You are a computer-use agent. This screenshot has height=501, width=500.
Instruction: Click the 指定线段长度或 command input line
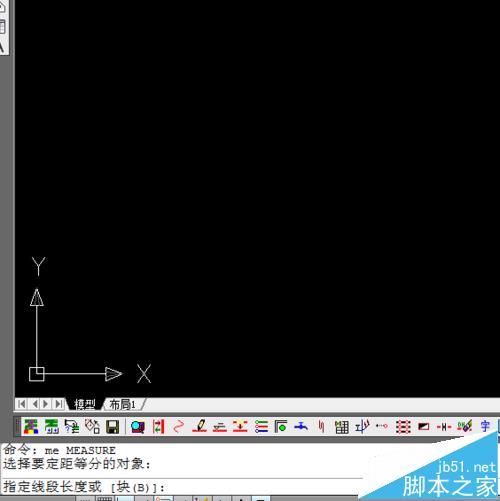coord(182,487)
